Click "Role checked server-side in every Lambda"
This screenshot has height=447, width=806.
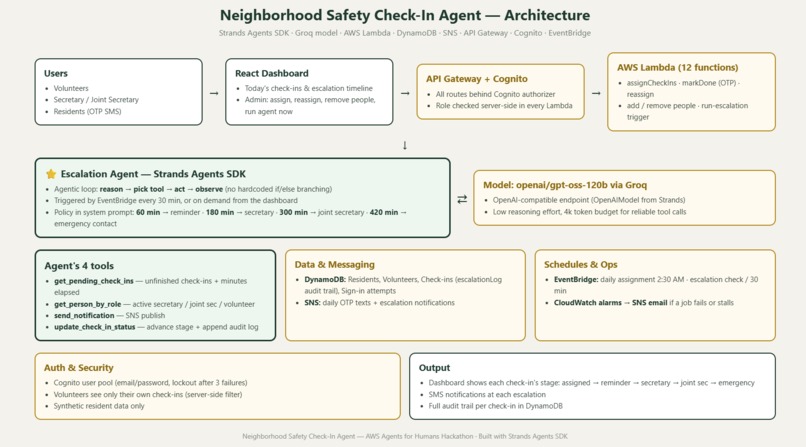(x=504, y=106)
